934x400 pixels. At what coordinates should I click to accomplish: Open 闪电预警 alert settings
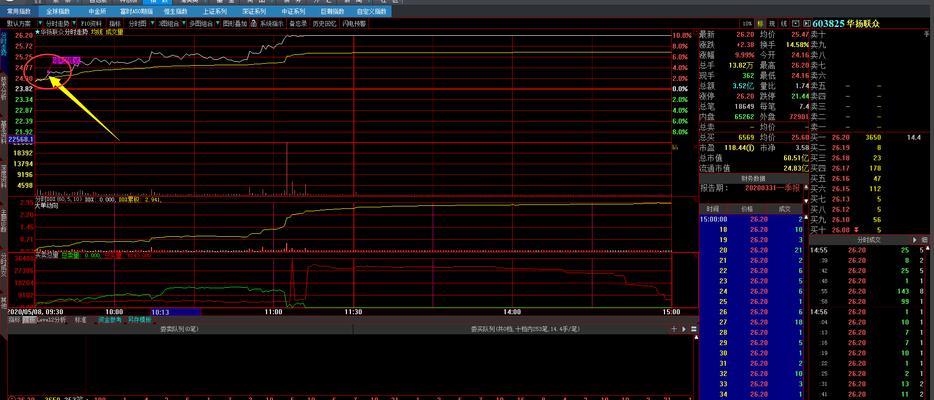click(354, 24)
